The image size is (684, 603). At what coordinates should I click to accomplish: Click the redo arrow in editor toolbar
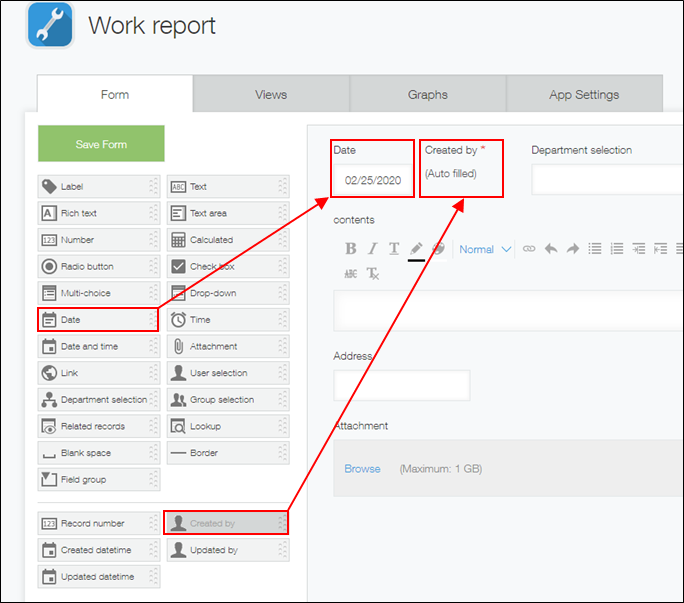pos(573,249)
